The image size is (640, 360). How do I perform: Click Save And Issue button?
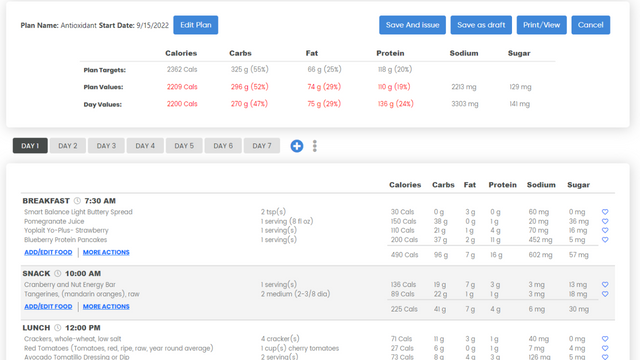coord(412,25)
